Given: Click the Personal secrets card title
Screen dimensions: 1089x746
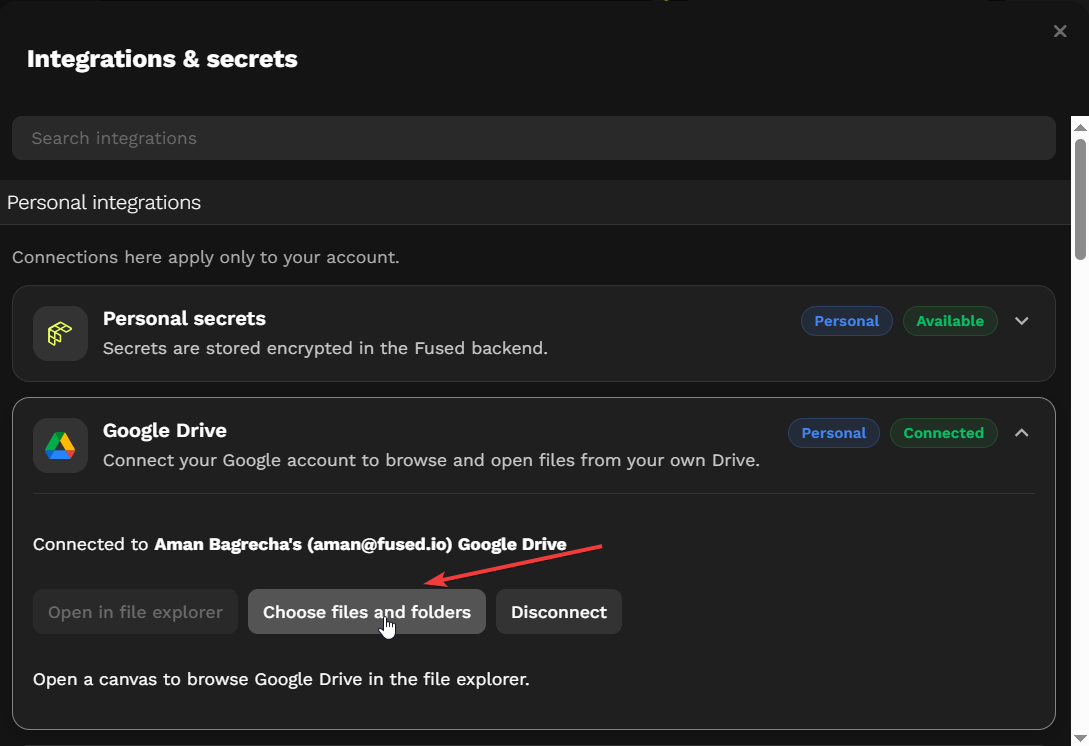Looking at the screenshot, I should click(x=184, y=318).
